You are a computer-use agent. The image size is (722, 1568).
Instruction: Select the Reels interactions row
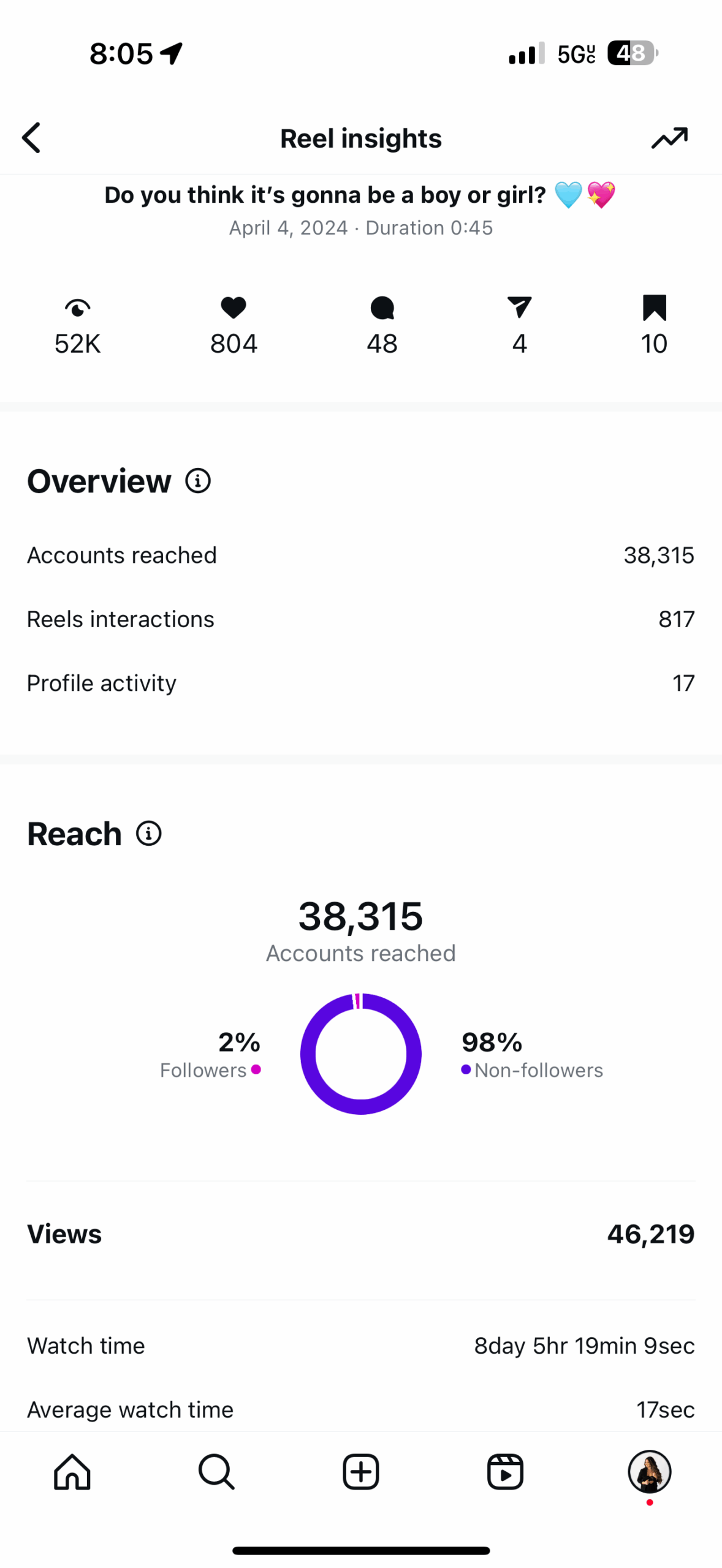(361, 619)
